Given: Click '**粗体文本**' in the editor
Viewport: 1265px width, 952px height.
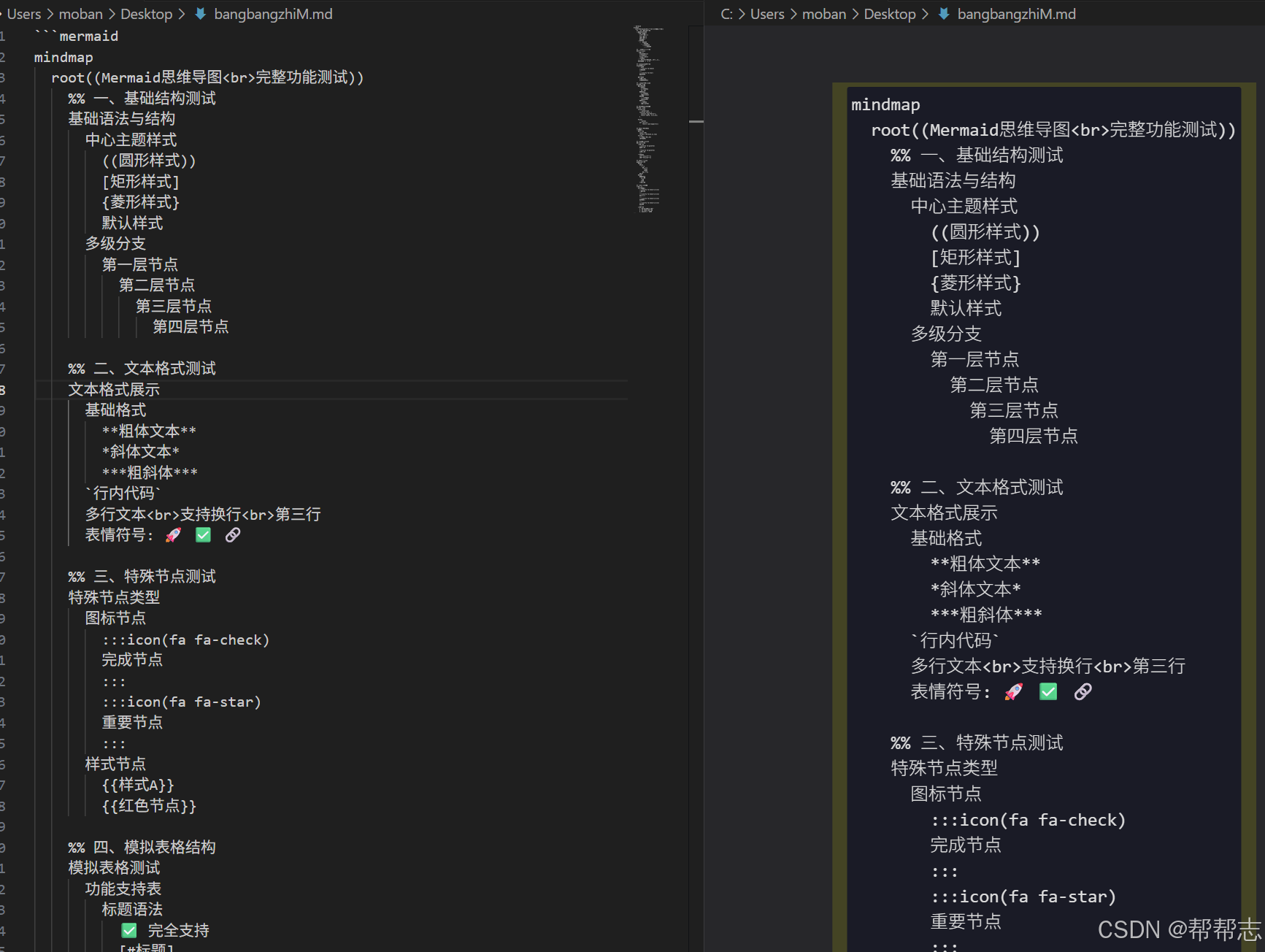Looking at the screenshot, I should pyautogui.click(x=149, y=431).
